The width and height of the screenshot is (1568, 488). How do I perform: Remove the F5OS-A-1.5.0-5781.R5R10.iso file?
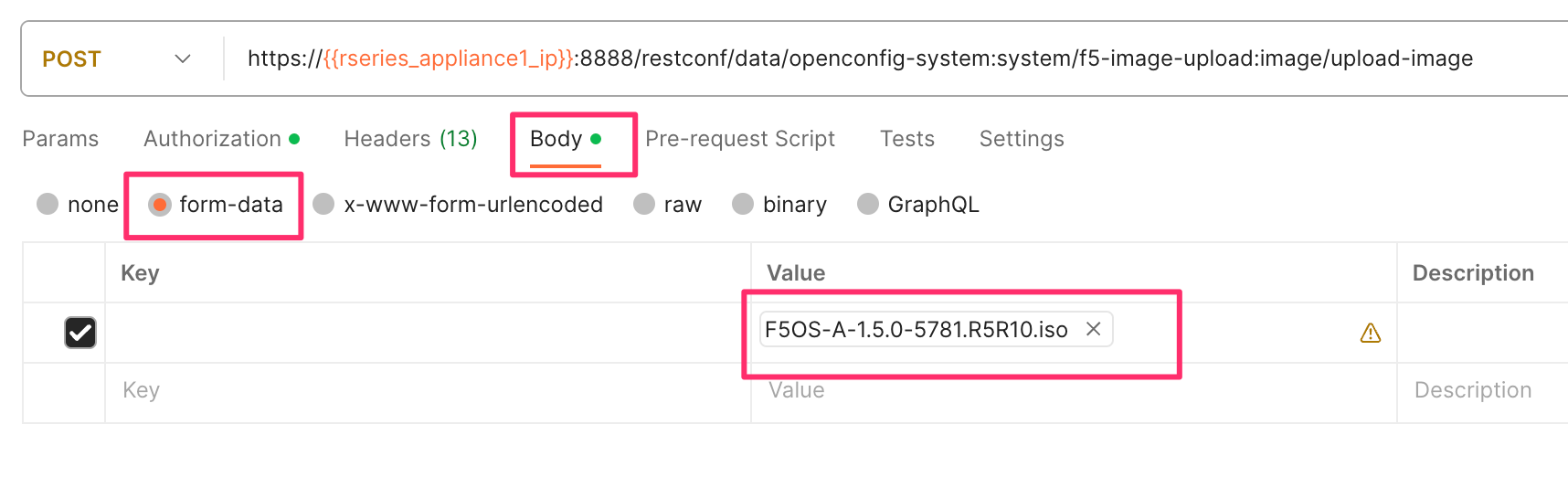click(x=1093, y=329)
